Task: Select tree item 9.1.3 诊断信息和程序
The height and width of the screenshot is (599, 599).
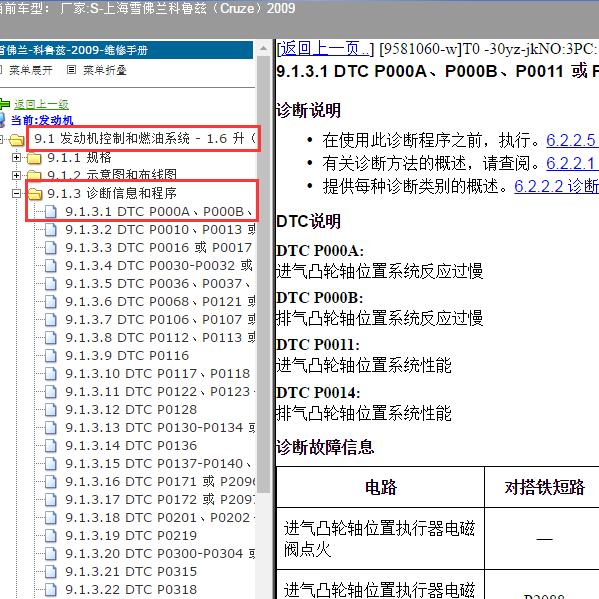Action: click(x=112, y=193)
